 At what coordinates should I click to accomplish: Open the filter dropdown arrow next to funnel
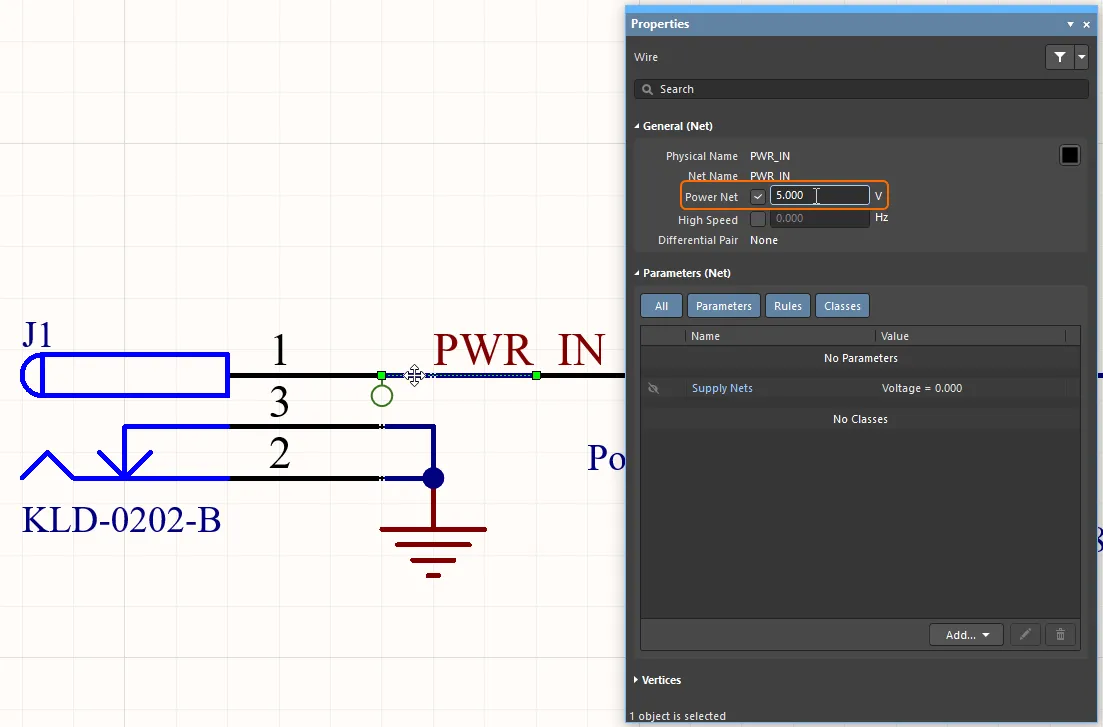point(1082,57)
